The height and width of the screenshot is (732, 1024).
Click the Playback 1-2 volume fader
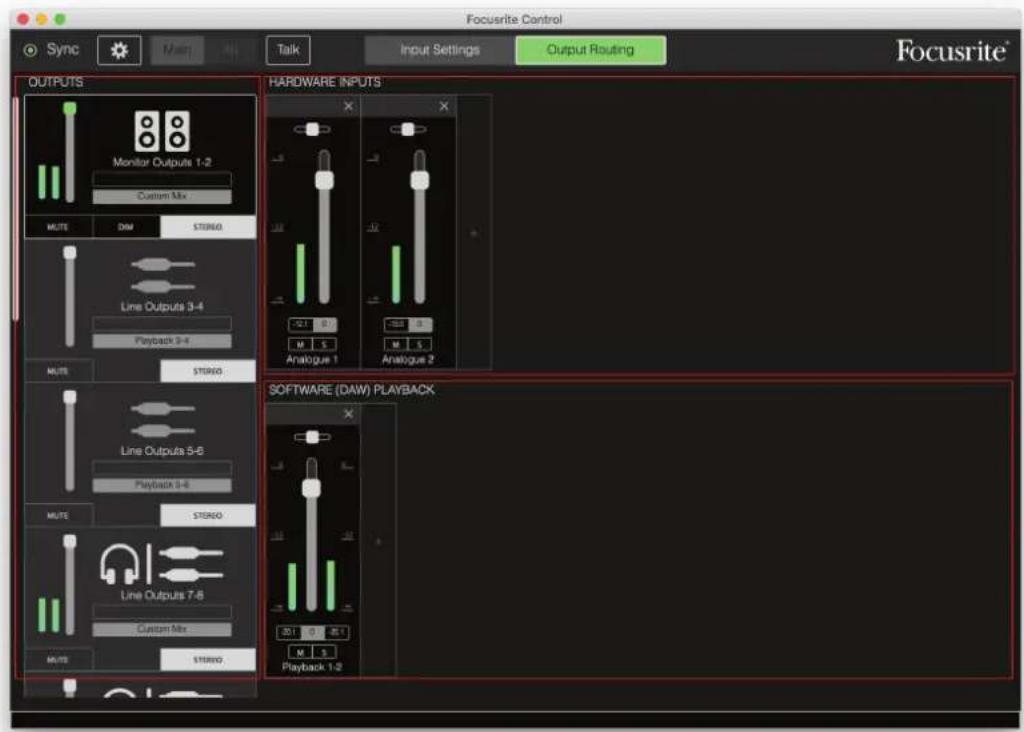pos(312,488)
